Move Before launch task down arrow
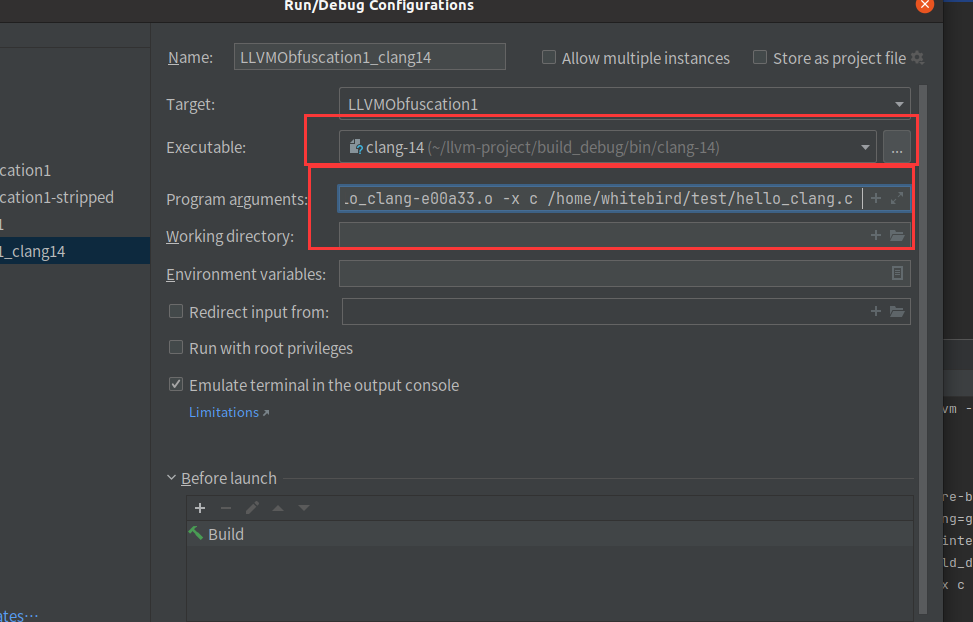973x622 pixels. click(x=303, y=508)
